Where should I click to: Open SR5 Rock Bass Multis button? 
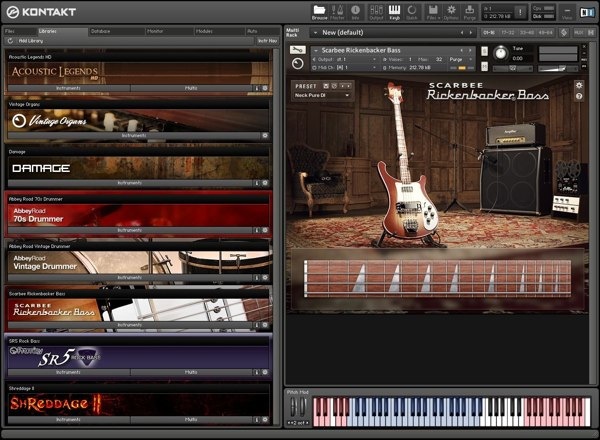(x=191, y=372)
